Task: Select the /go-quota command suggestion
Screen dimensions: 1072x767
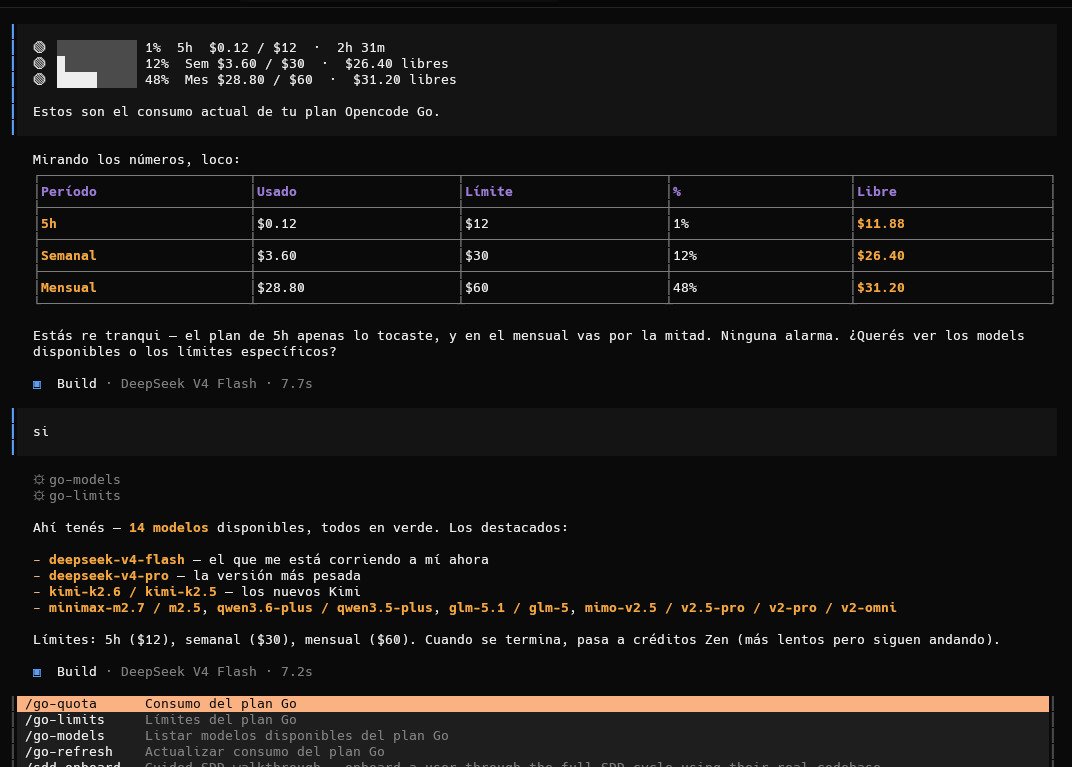Action: tap(533, 703)
